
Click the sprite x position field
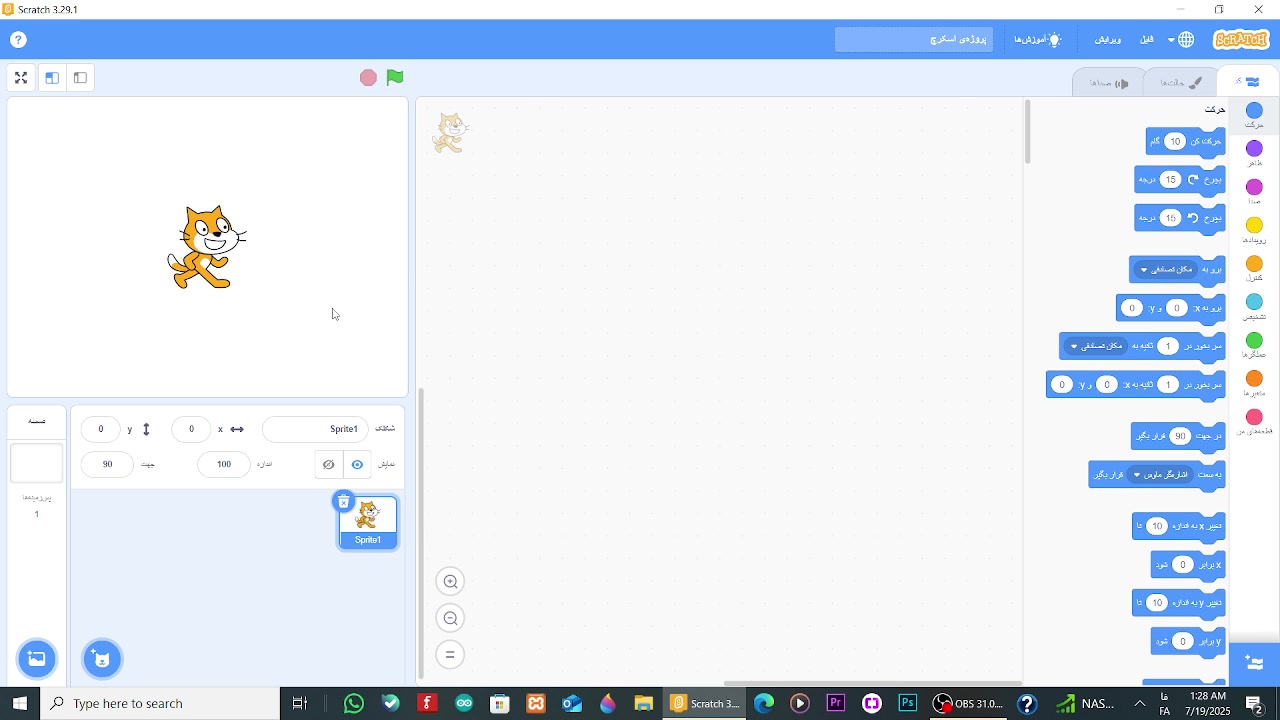tap(191, 429)
